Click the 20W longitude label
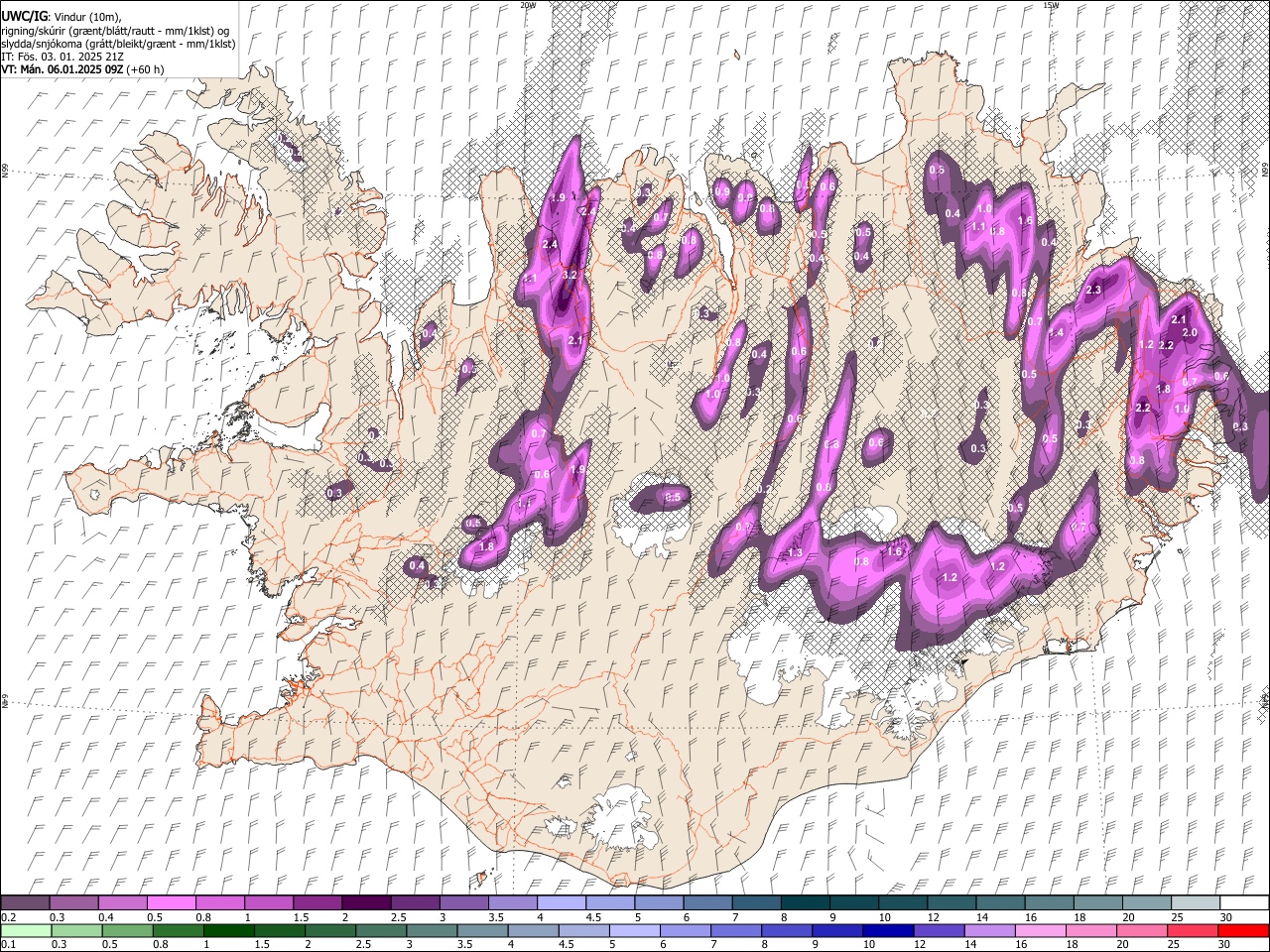 pyautogui.click(x=528, y=5)
